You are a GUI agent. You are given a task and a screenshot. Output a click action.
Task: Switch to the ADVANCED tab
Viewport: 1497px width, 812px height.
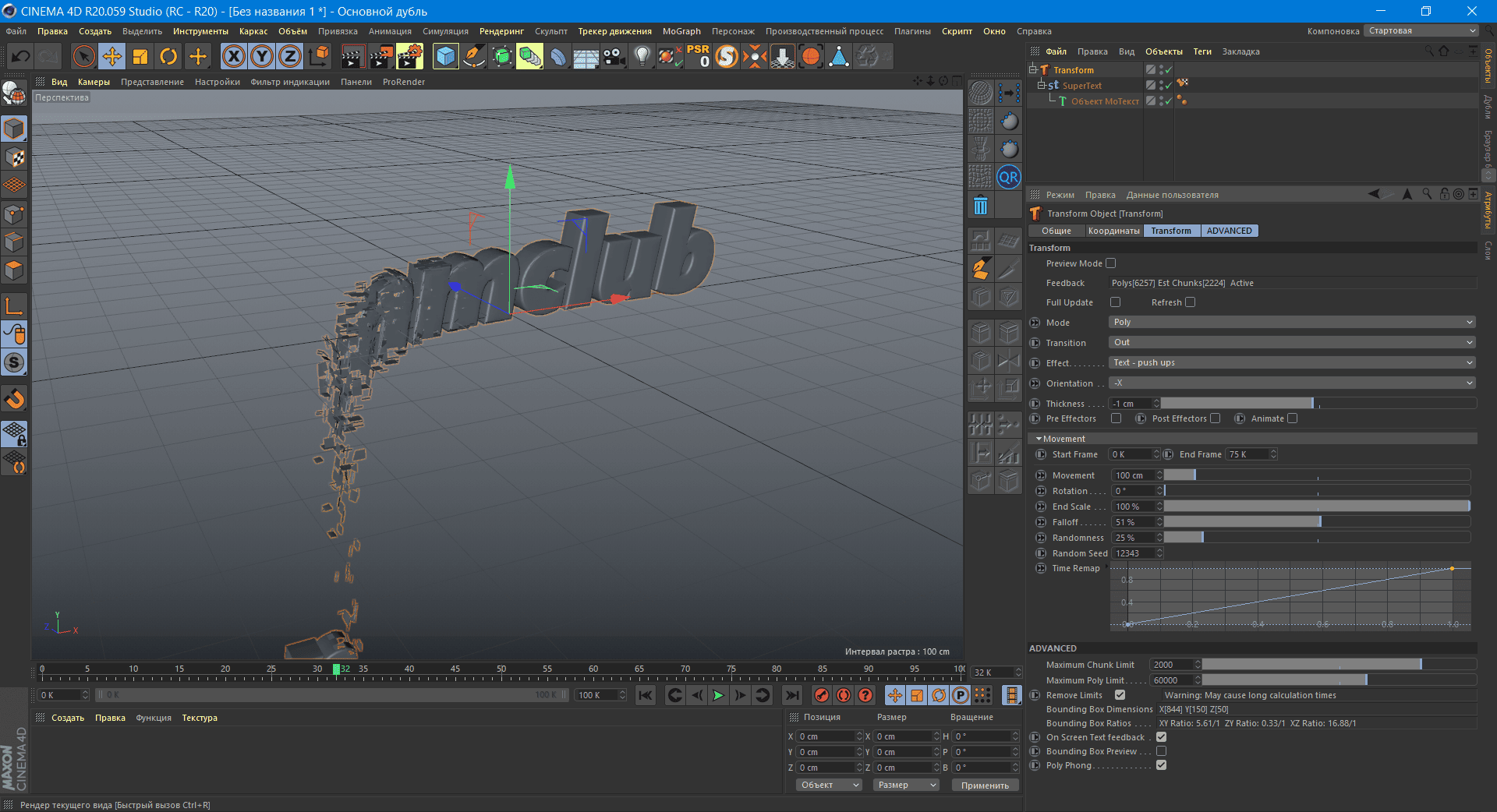click(1229, 231)
